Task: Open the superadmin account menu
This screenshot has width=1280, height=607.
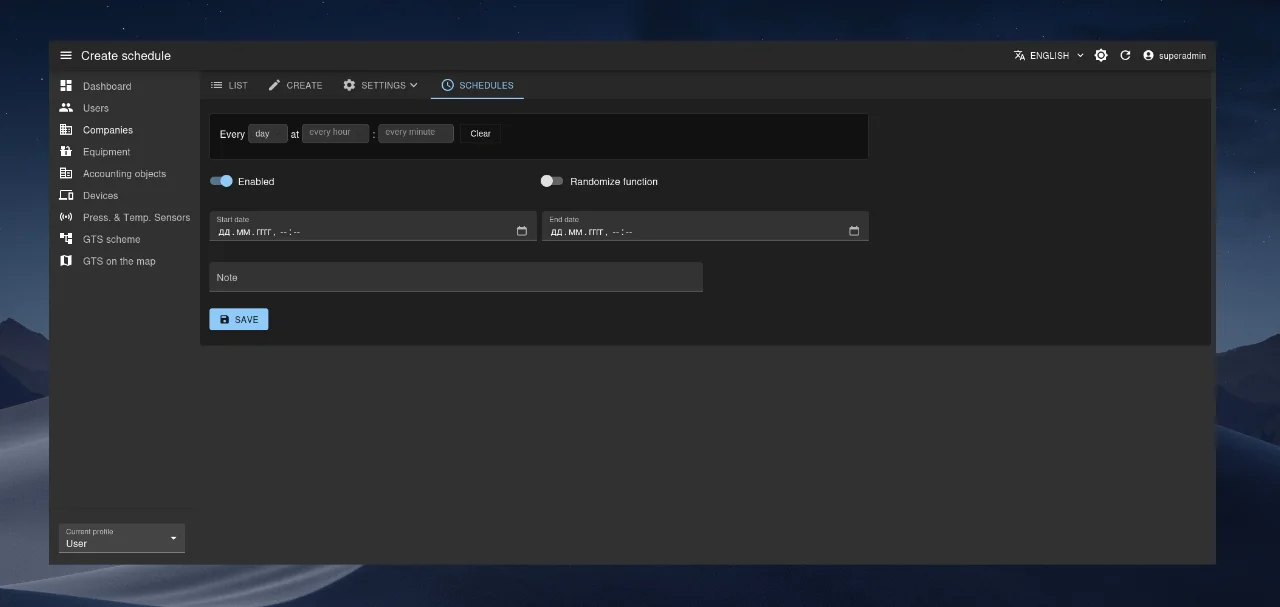Action: point(1175,56)
